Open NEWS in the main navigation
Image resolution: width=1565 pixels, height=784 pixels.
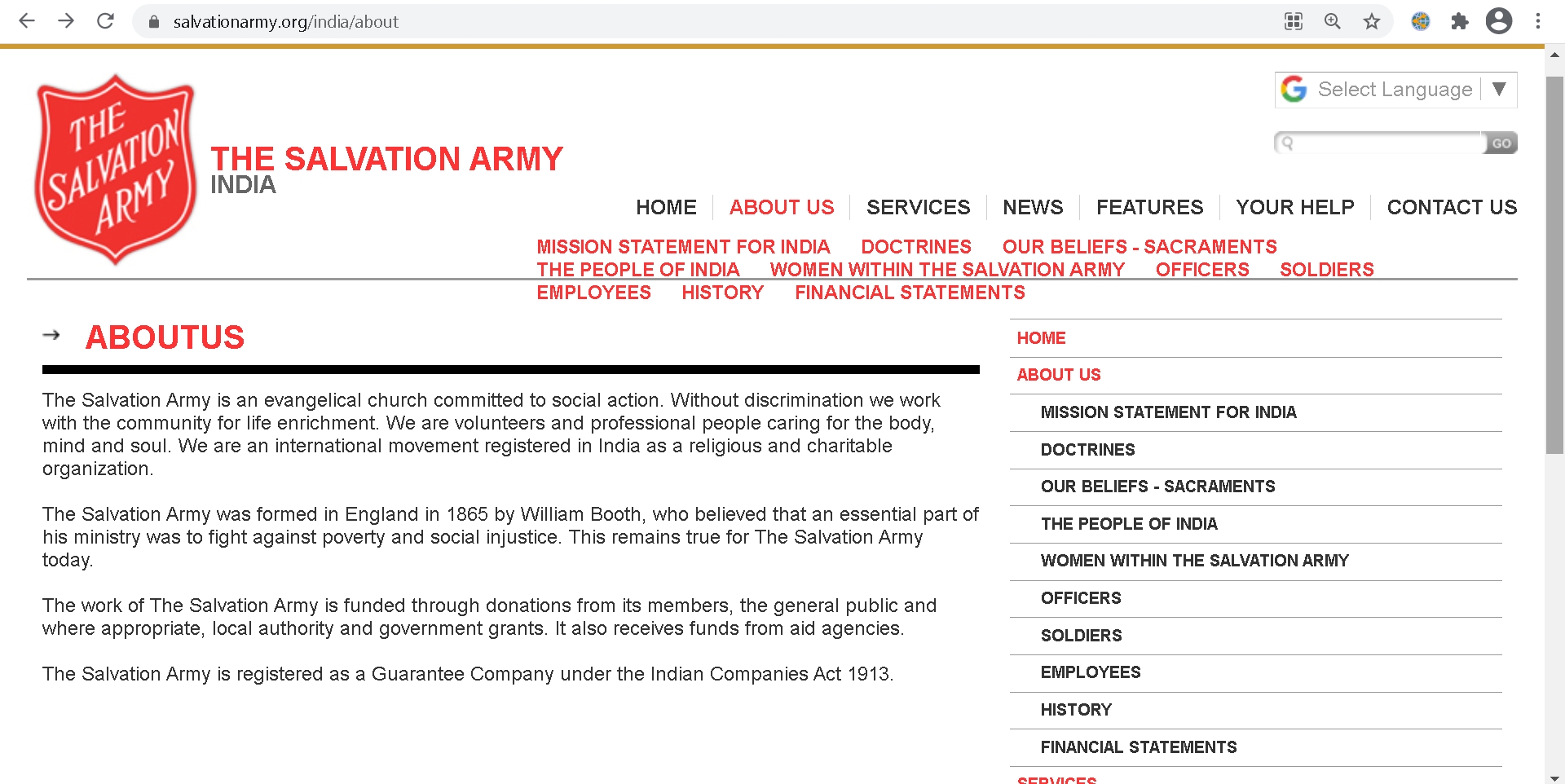1033,207
